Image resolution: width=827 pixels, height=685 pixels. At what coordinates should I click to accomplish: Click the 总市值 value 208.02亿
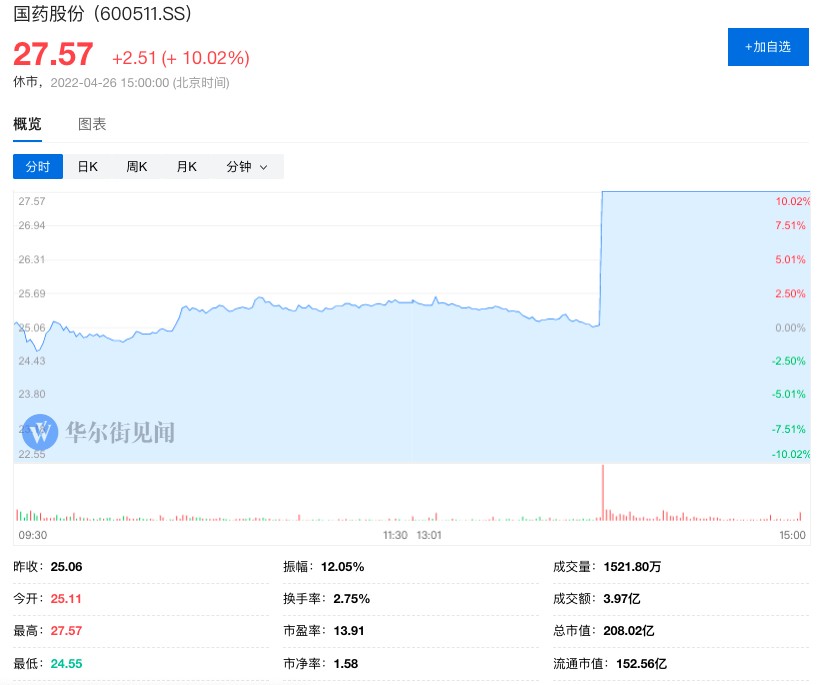coord(629,631)
